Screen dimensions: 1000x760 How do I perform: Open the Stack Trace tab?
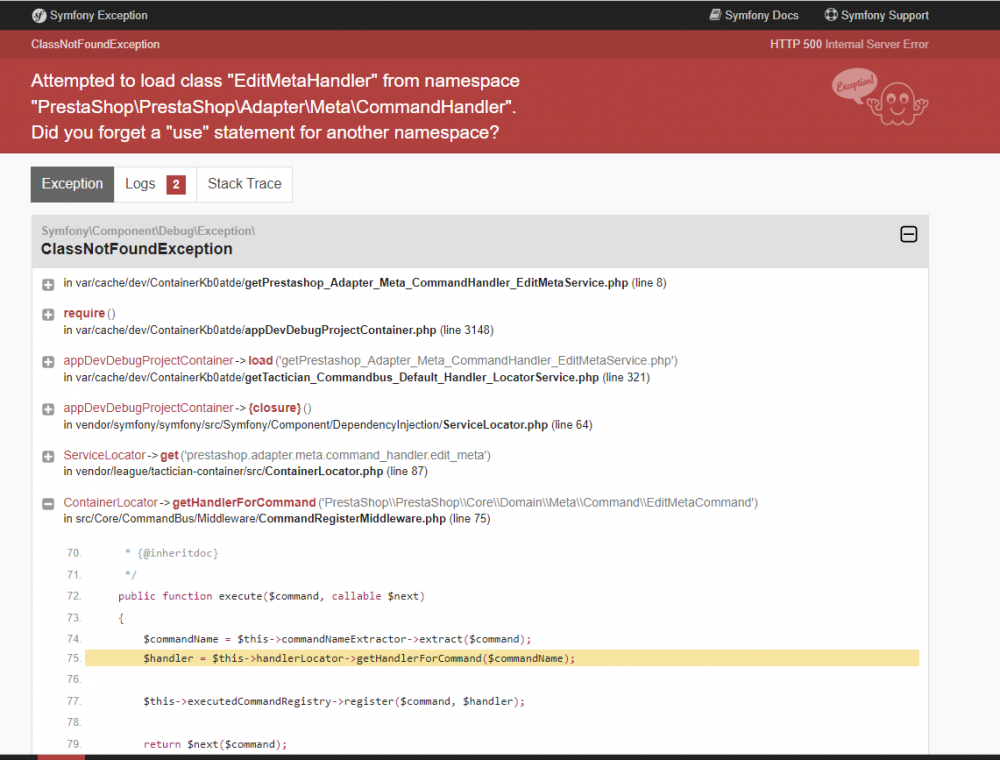[x=244, y=184]
